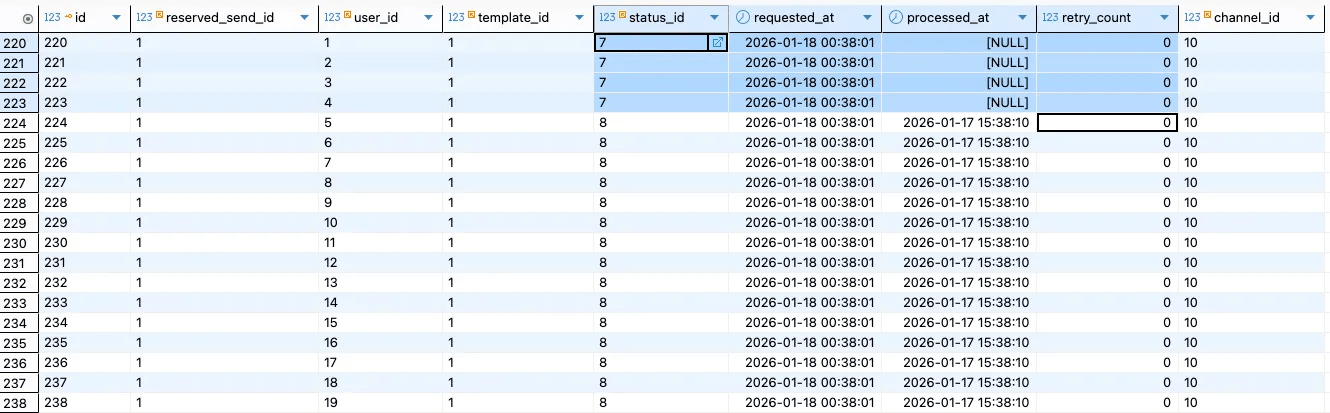Select the row header numbered 224
The height and width of the screenshot is (413, 1330).
(x=15, y=123)
